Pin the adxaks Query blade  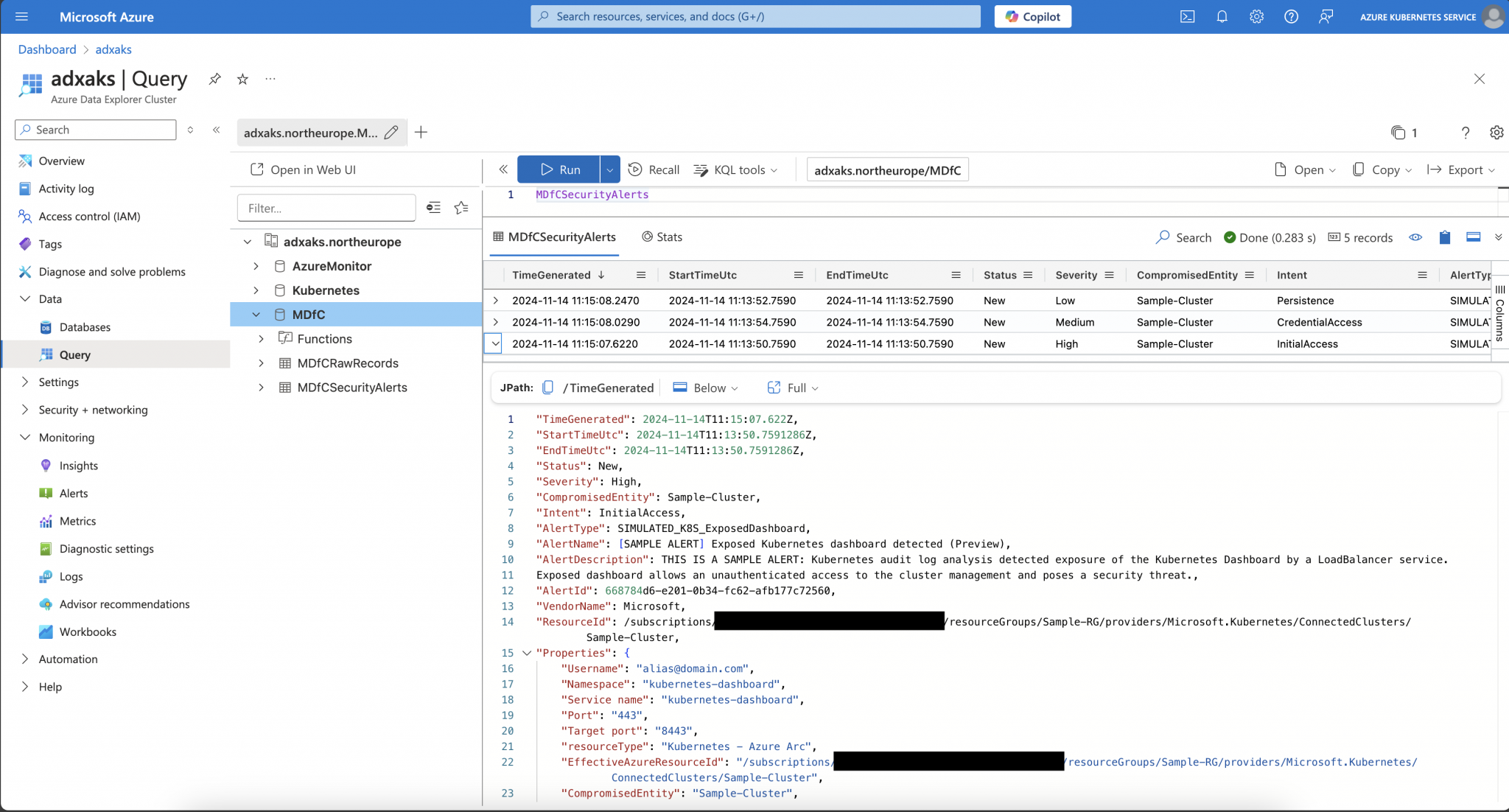tap(214, 79)
